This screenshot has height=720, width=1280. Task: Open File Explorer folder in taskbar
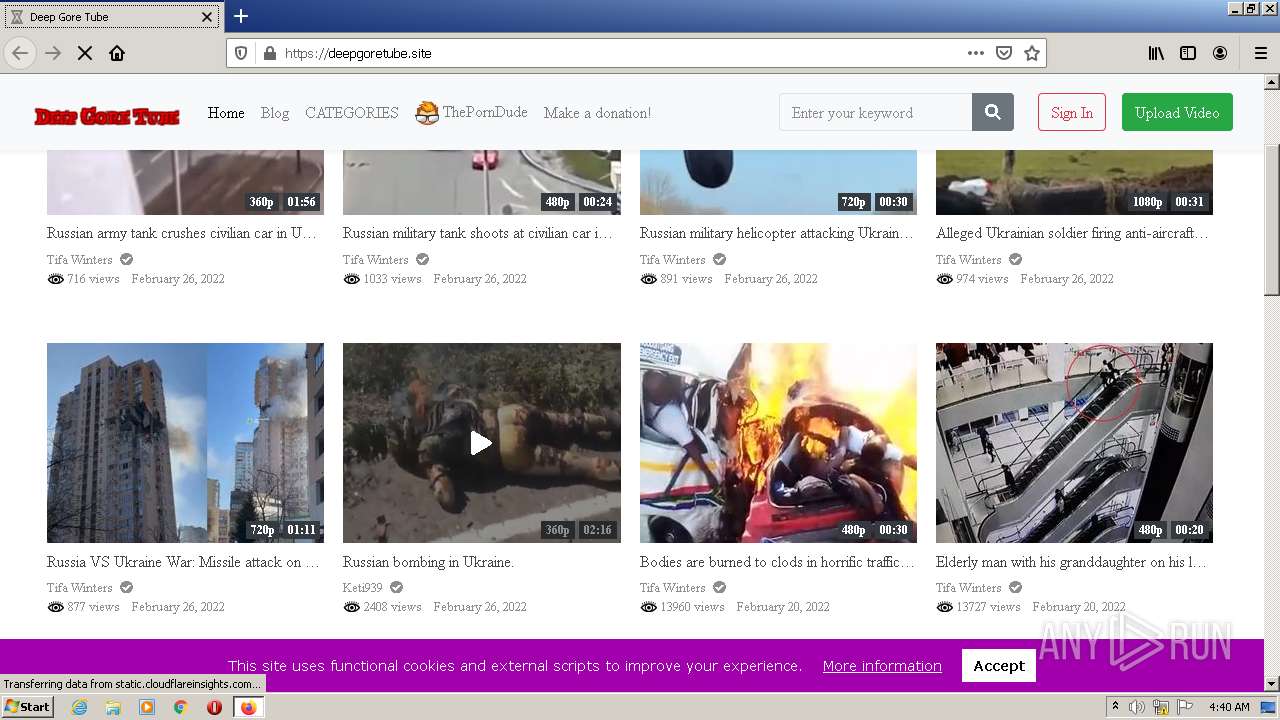(x=113, y=707)
